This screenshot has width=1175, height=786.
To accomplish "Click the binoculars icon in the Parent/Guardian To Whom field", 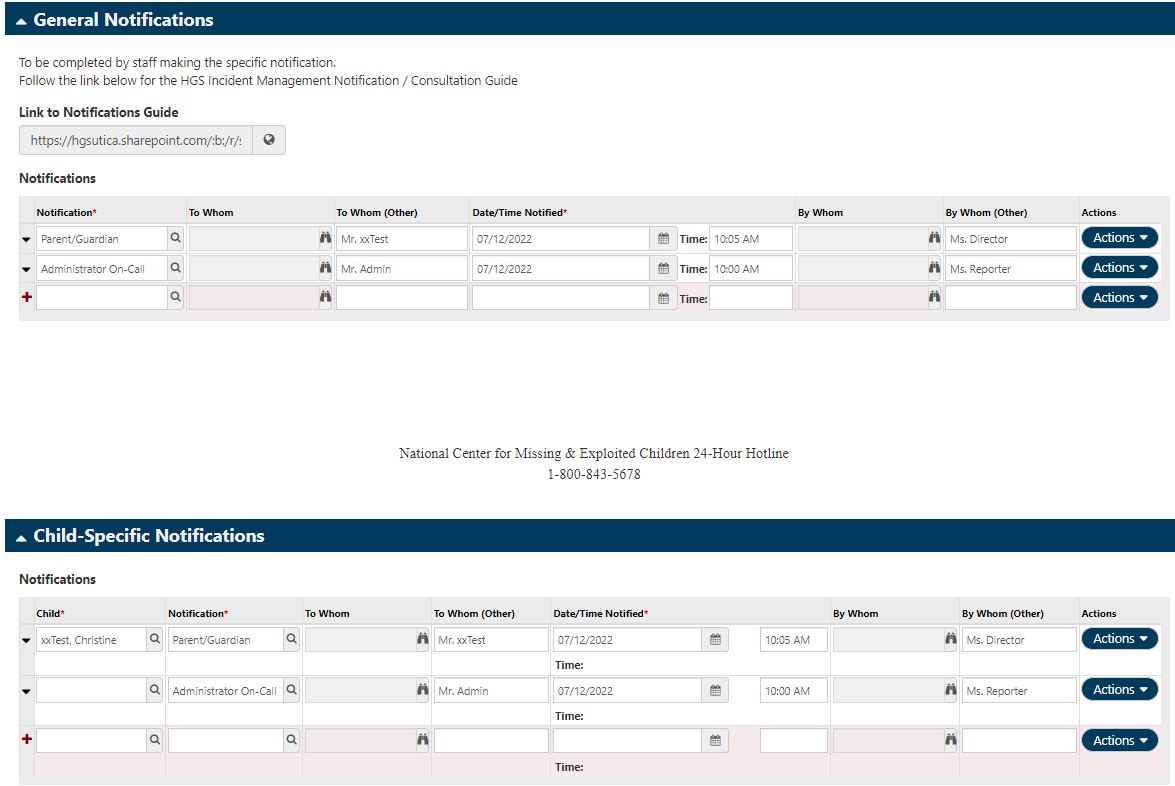I will pyautogui.click(x=323, y=238).
